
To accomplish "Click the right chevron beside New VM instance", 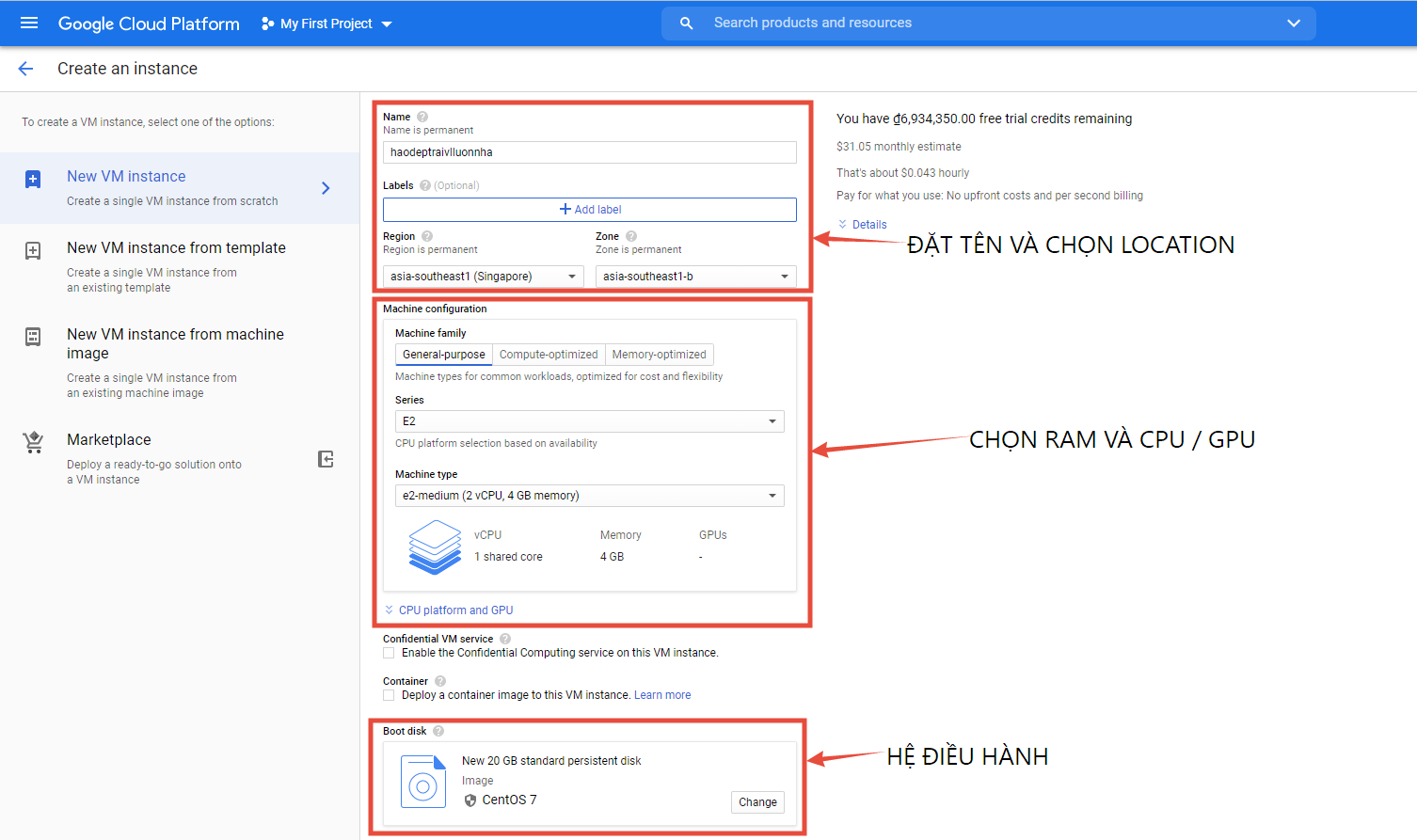I will (326, 188).
